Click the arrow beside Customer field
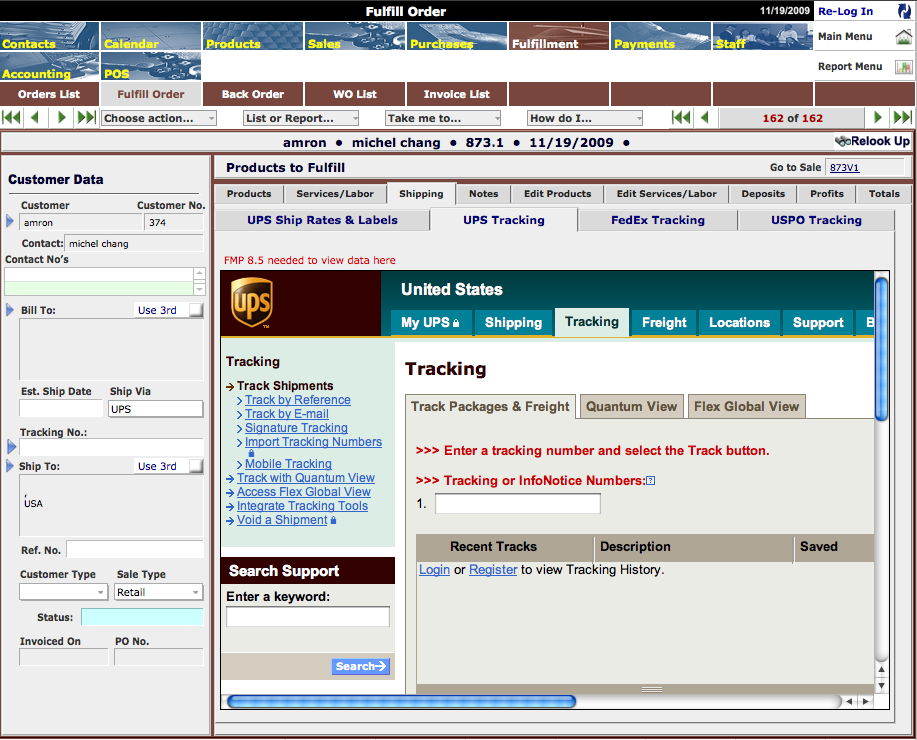Image resolution: width=917 pixels, height=740 pixels. click(x=9, y=221)
